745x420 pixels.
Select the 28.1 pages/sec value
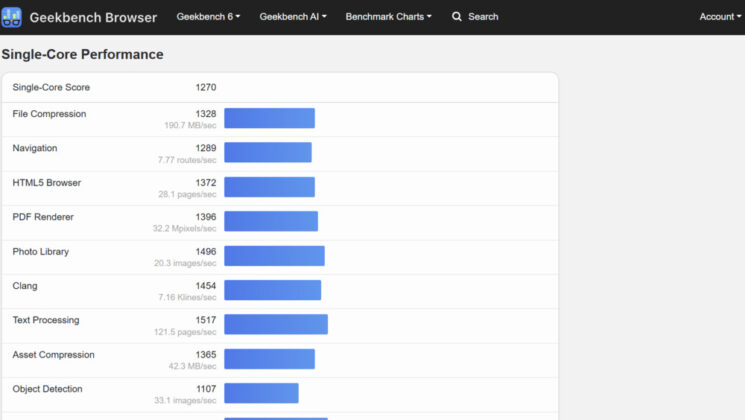pos(187,194)
